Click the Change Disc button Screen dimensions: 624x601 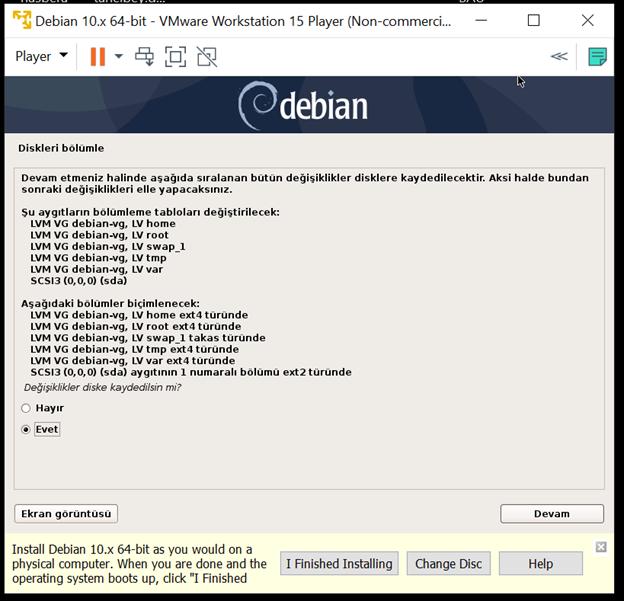coord(448,564)
